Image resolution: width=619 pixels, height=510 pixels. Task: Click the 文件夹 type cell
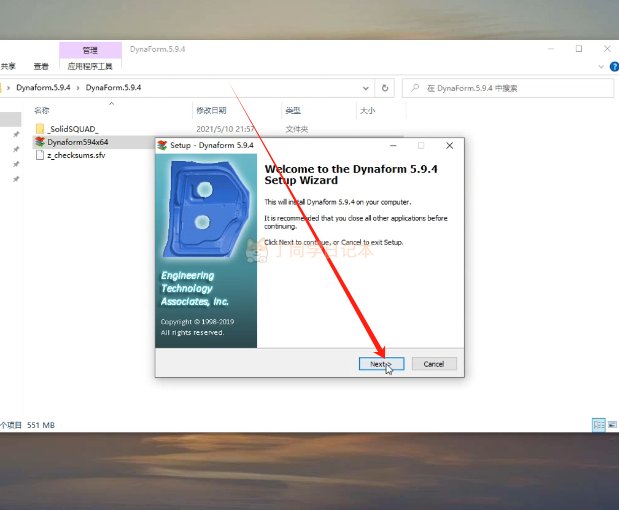click(296, 129)
